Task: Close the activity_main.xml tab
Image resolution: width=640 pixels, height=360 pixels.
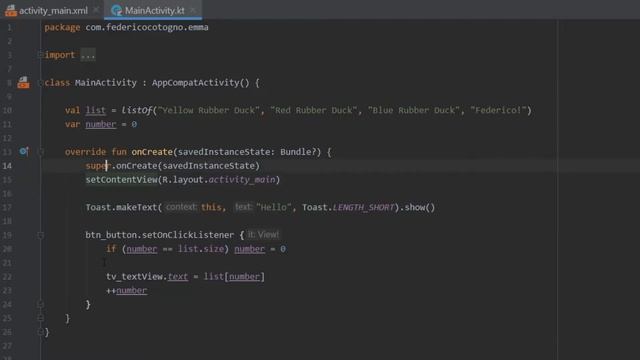Action: tap(96, 10)
